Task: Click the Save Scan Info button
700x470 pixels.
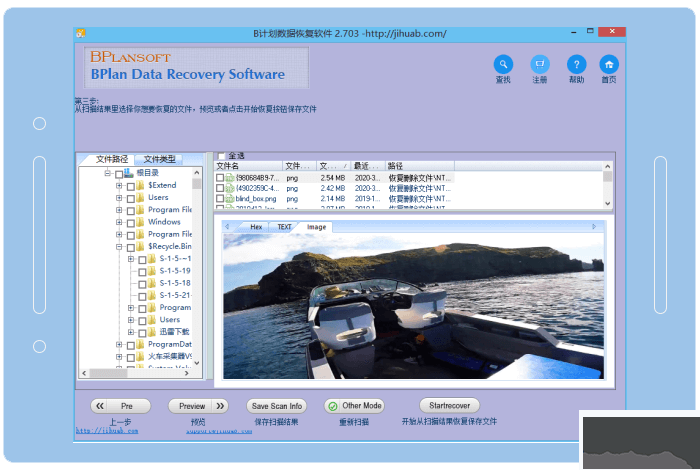Action: [x=277, y=406]
